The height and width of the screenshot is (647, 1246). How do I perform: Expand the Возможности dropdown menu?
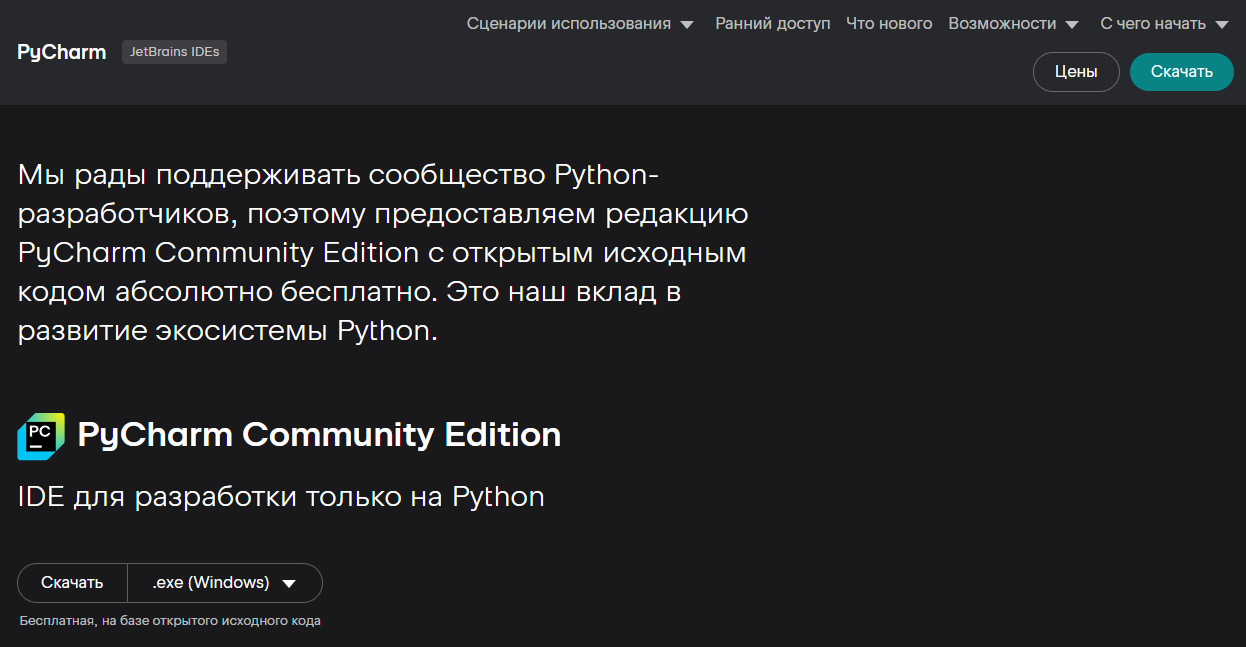(x=1013, y=24)
